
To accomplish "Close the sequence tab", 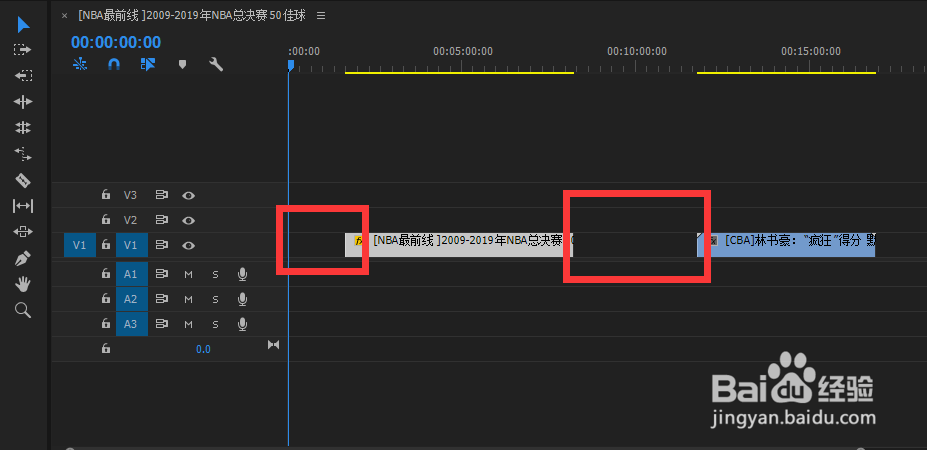I will [64, 16].
